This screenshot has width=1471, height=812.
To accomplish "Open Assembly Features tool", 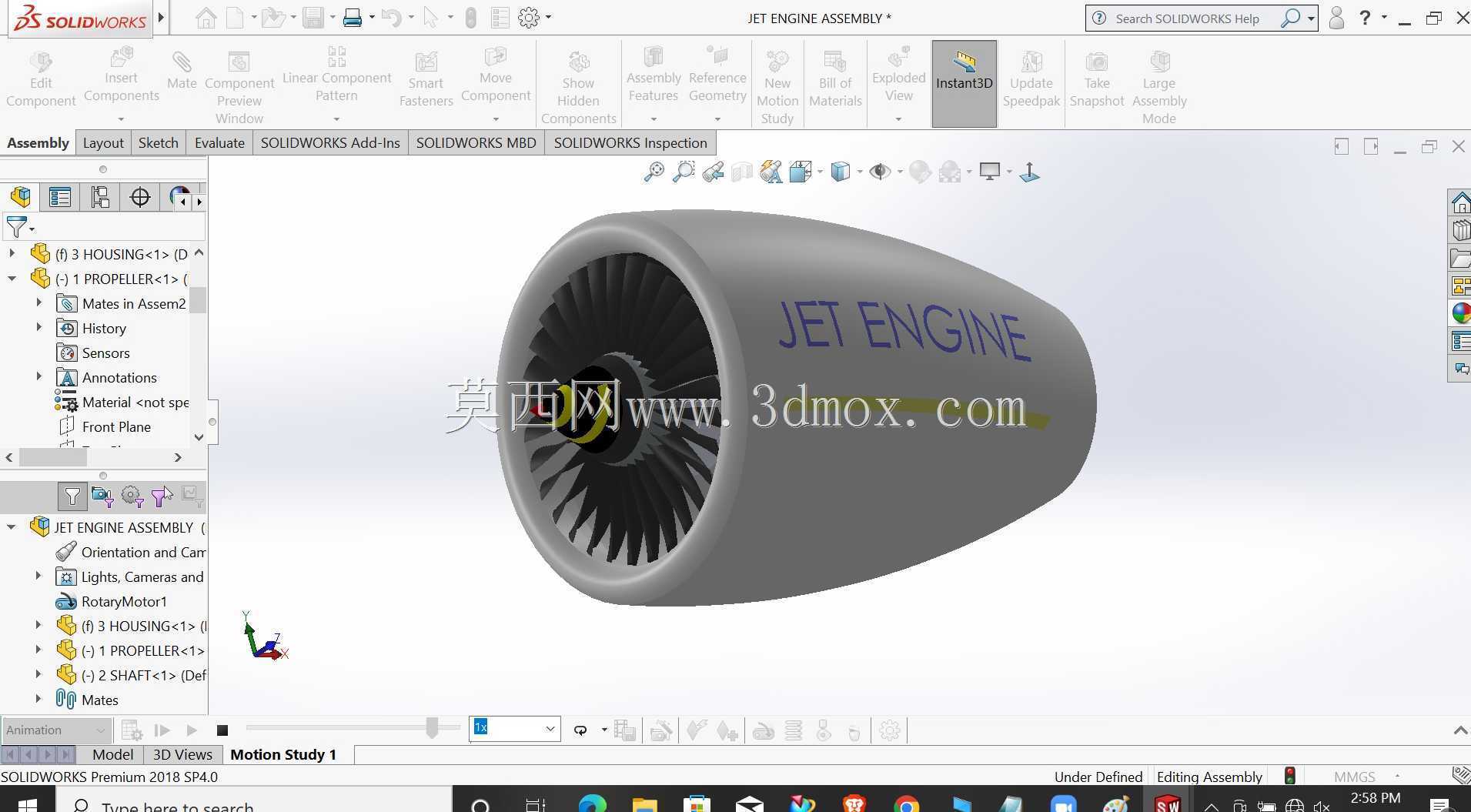I will (x=654, y=75).
